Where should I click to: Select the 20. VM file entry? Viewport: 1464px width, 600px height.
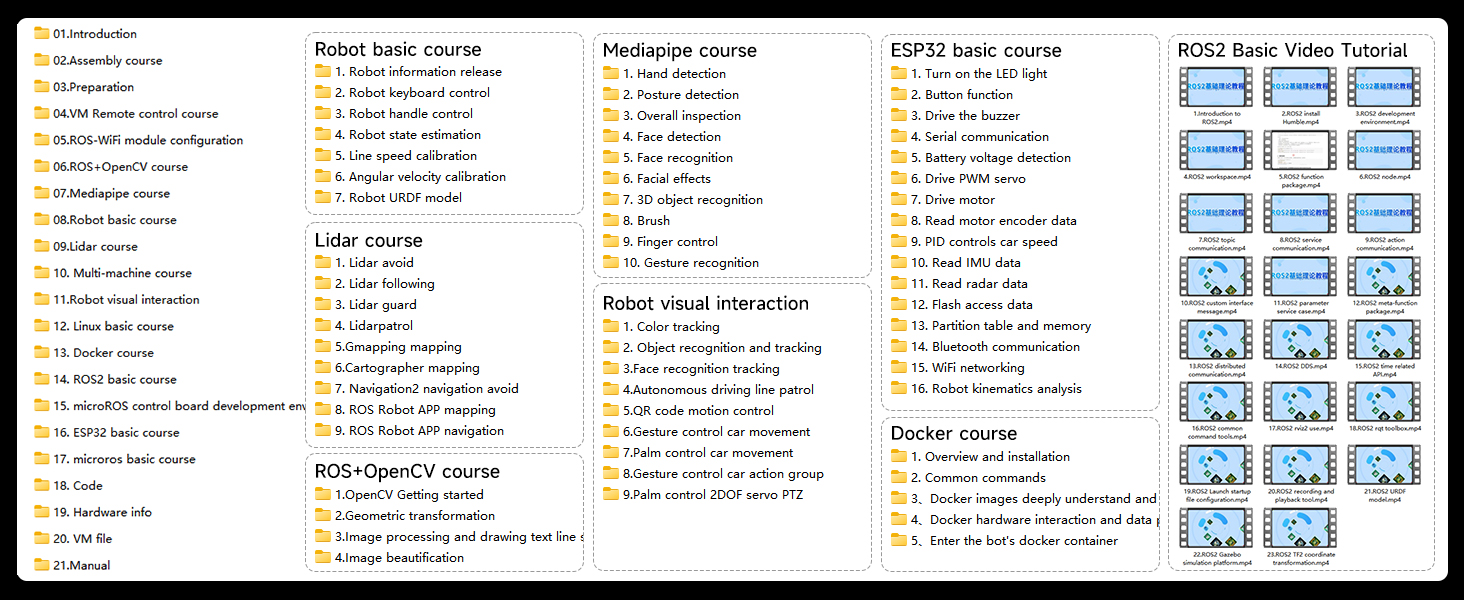point(83,538)
